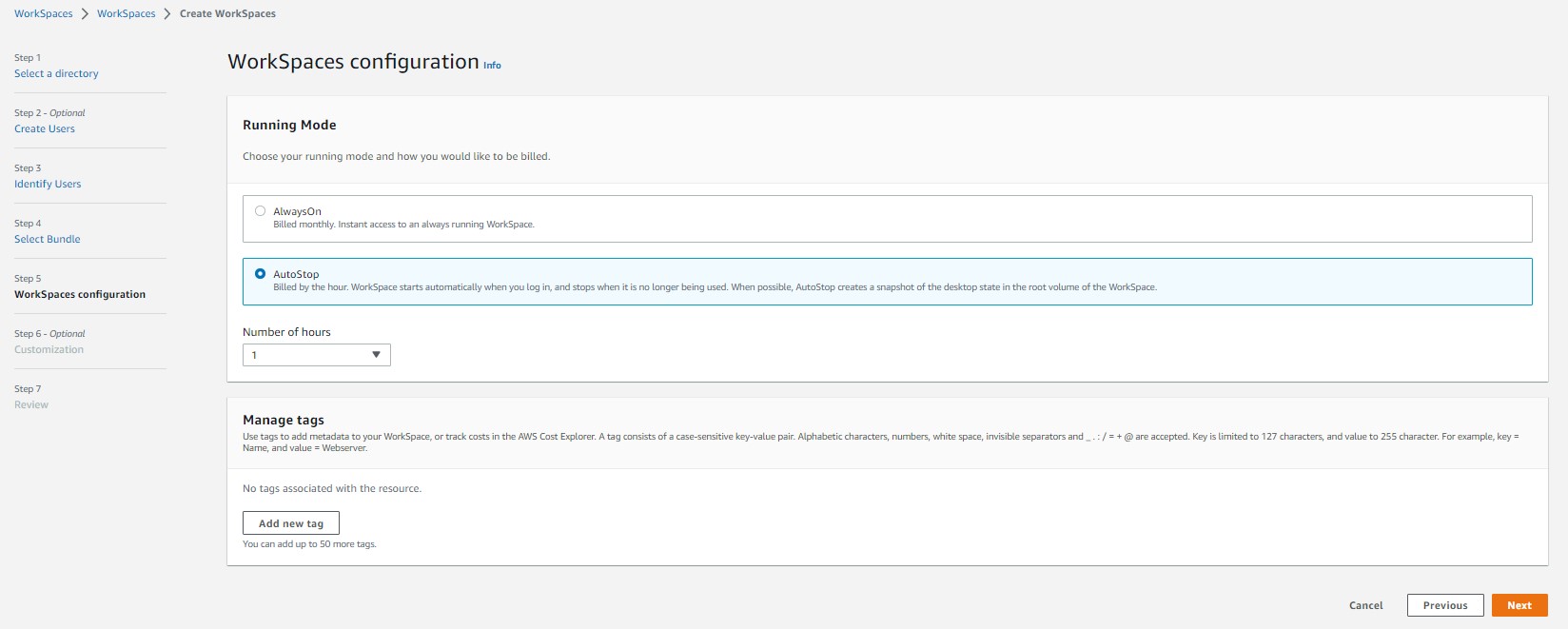Select the AlwaysOn running mode radio button
Screen dimensions: 1568x629
pyautogui.click(x=260, y=211)
